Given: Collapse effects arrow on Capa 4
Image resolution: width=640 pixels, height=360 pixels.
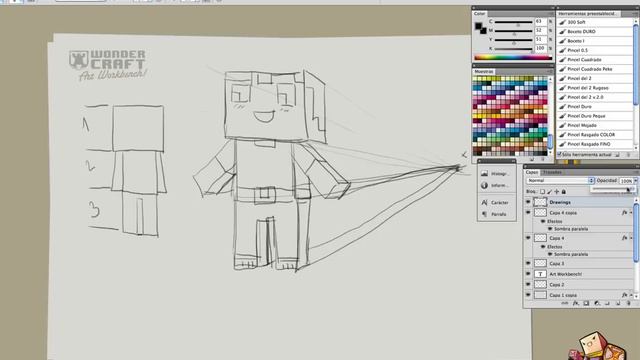Looking at the screenshot, I should (x=631, y=238).
